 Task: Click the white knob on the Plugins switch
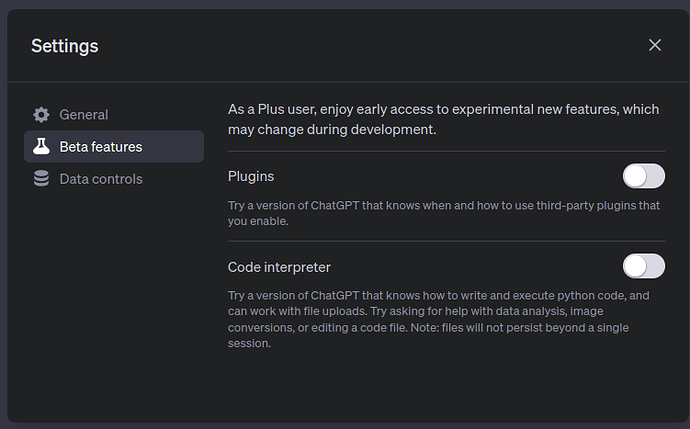(636, 177)
